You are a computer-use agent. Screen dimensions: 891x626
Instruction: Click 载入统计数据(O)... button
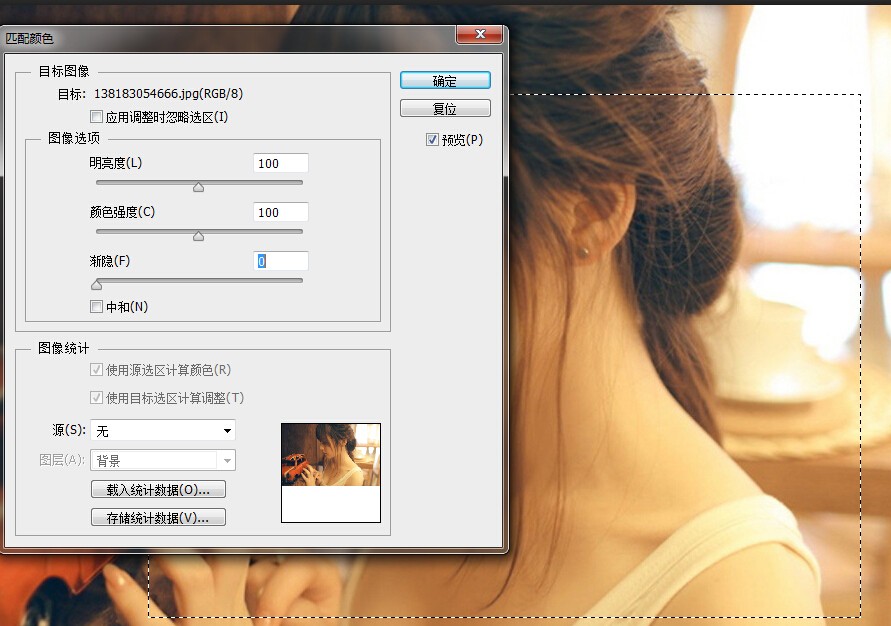point(158,489)
